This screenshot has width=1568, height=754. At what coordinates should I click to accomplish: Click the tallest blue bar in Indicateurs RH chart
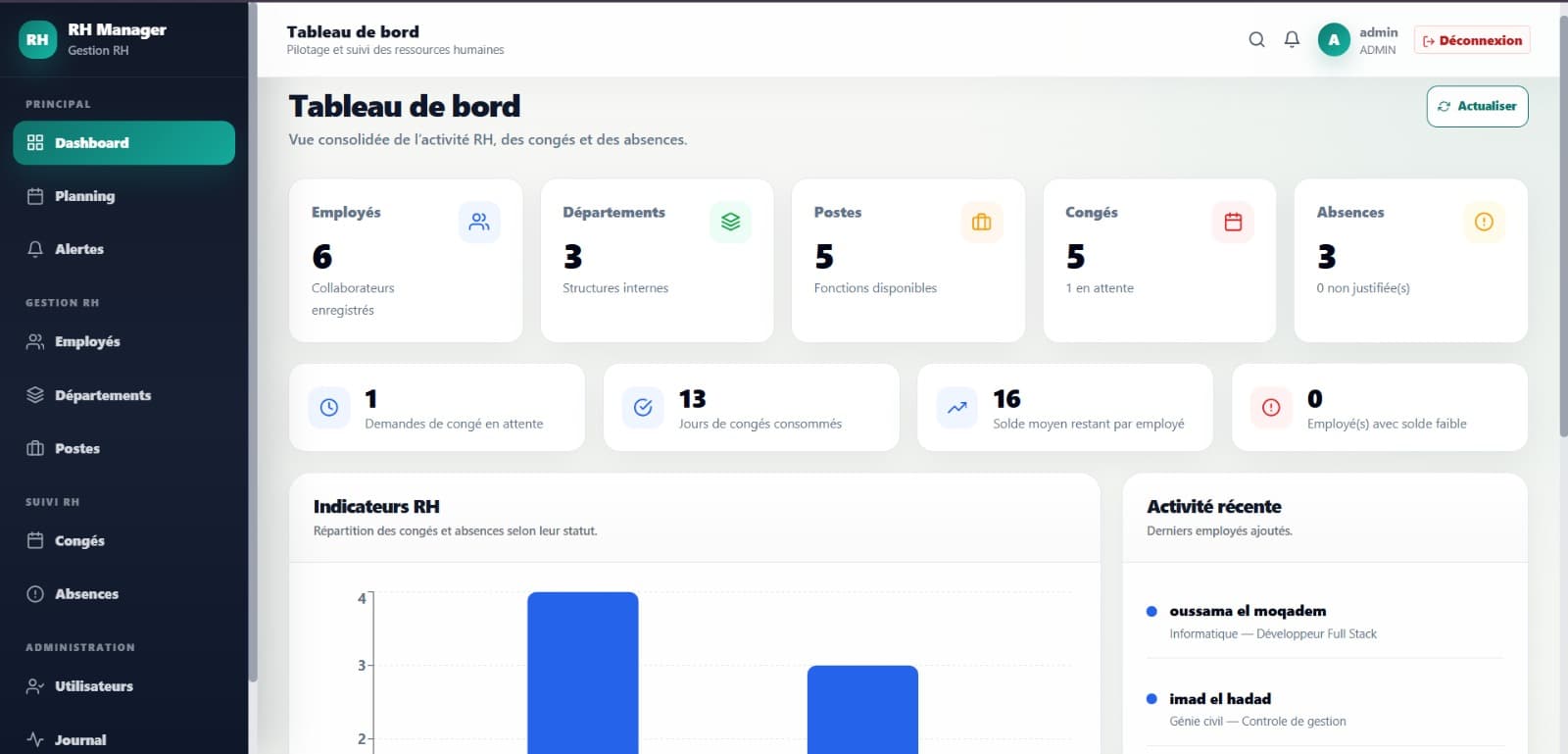point(583,673)
